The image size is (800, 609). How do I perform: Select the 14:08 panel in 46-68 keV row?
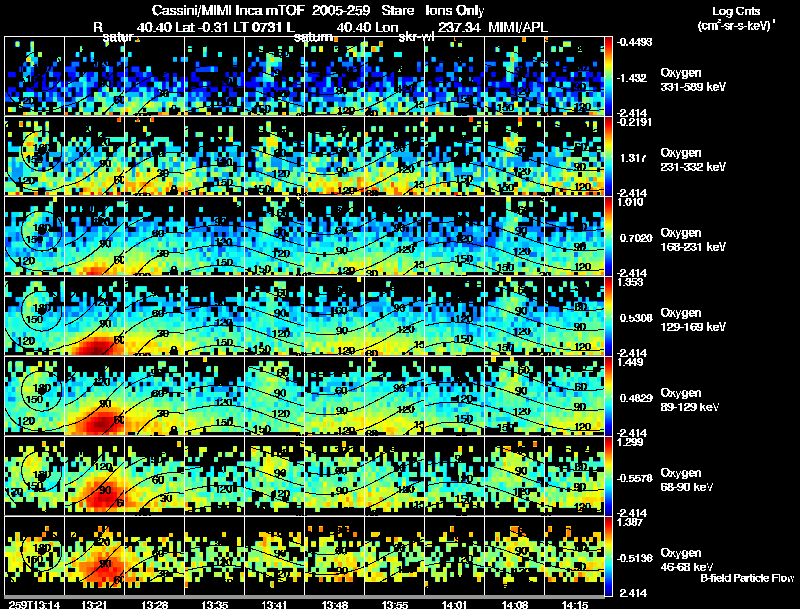pyautogui.click(x=515, y=556)
